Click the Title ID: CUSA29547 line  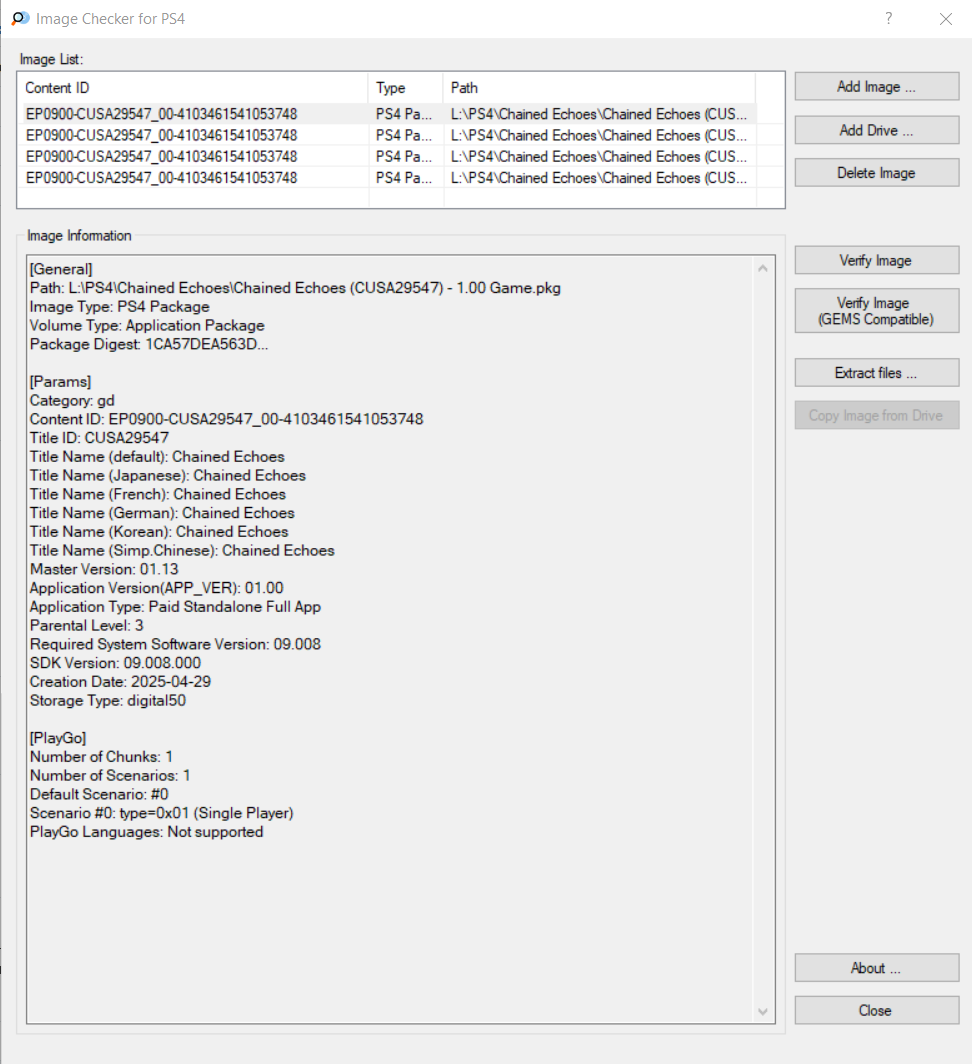point(99,438)
